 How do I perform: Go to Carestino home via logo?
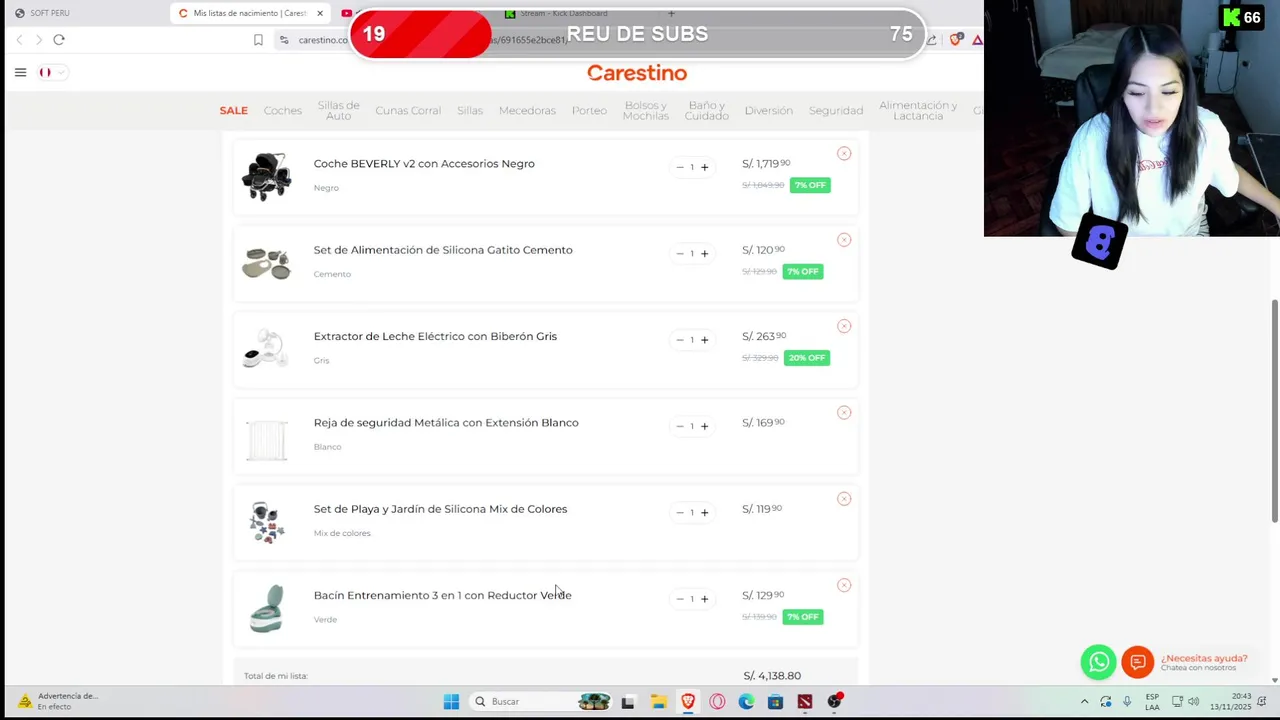coord(637,73)
